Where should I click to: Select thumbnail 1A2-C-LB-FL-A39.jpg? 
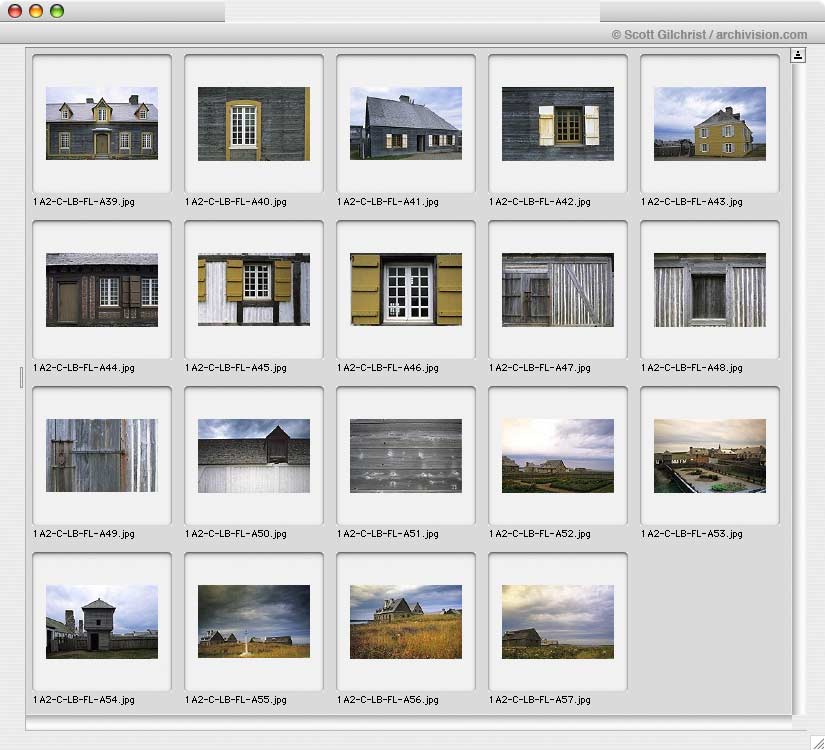point(102,123)
